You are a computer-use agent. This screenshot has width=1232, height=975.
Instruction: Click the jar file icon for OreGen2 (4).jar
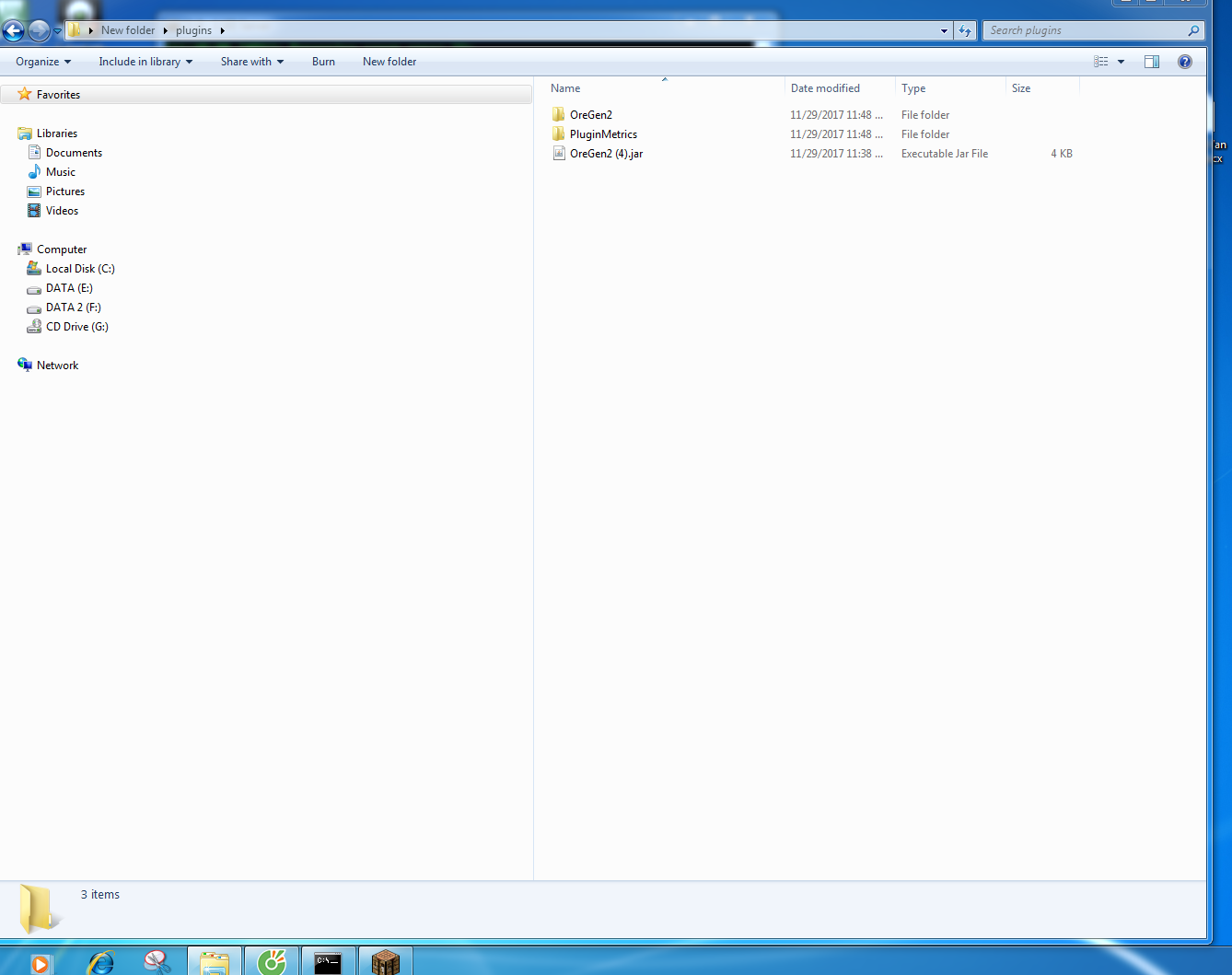pyautogui.click(x=559, y=153)
